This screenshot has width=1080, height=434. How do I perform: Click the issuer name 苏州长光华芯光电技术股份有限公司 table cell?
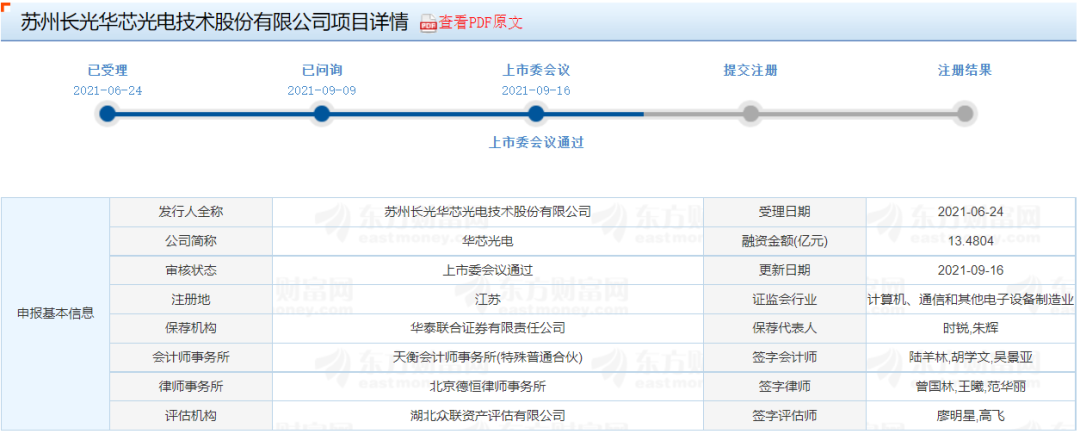point(488,212)
